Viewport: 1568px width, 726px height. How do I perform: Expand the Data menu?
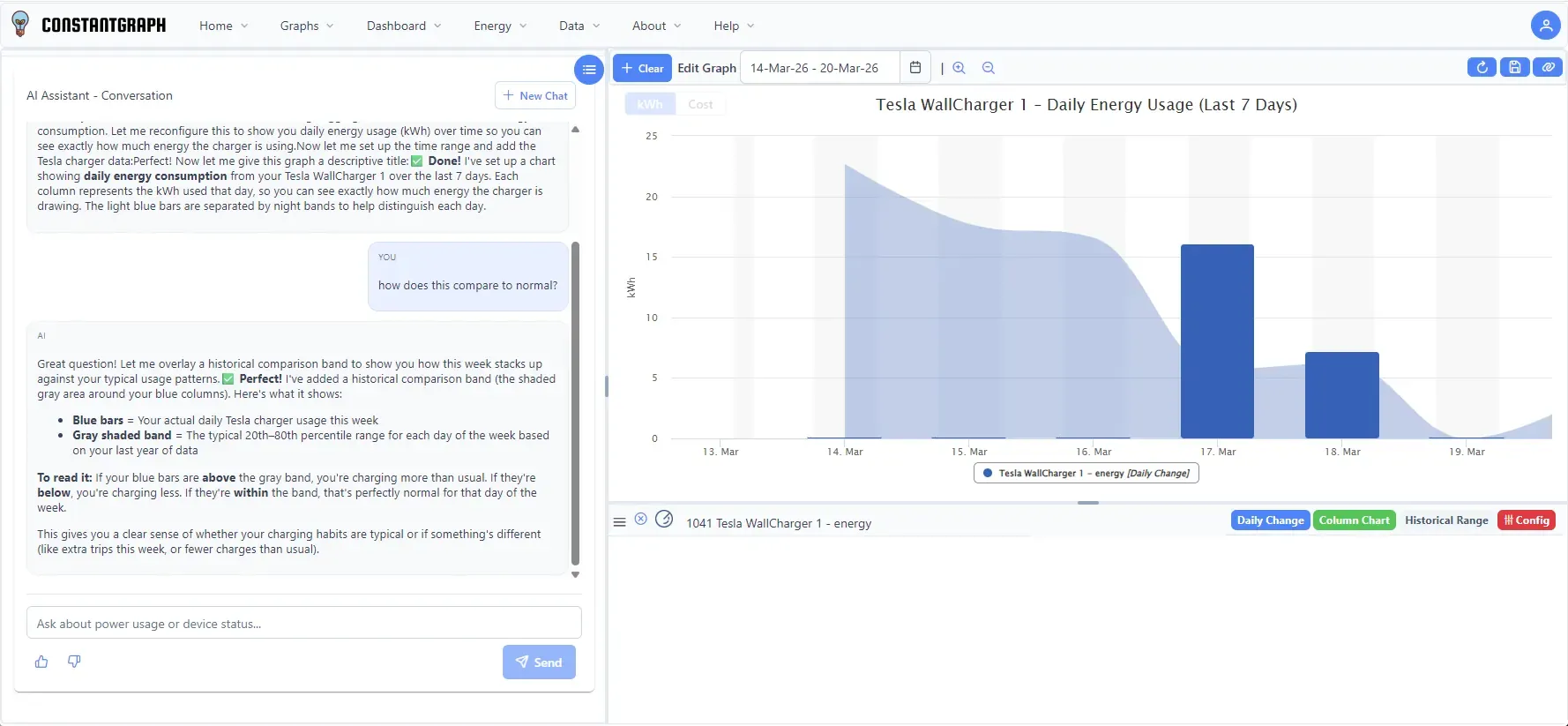[x=579, y=26]
